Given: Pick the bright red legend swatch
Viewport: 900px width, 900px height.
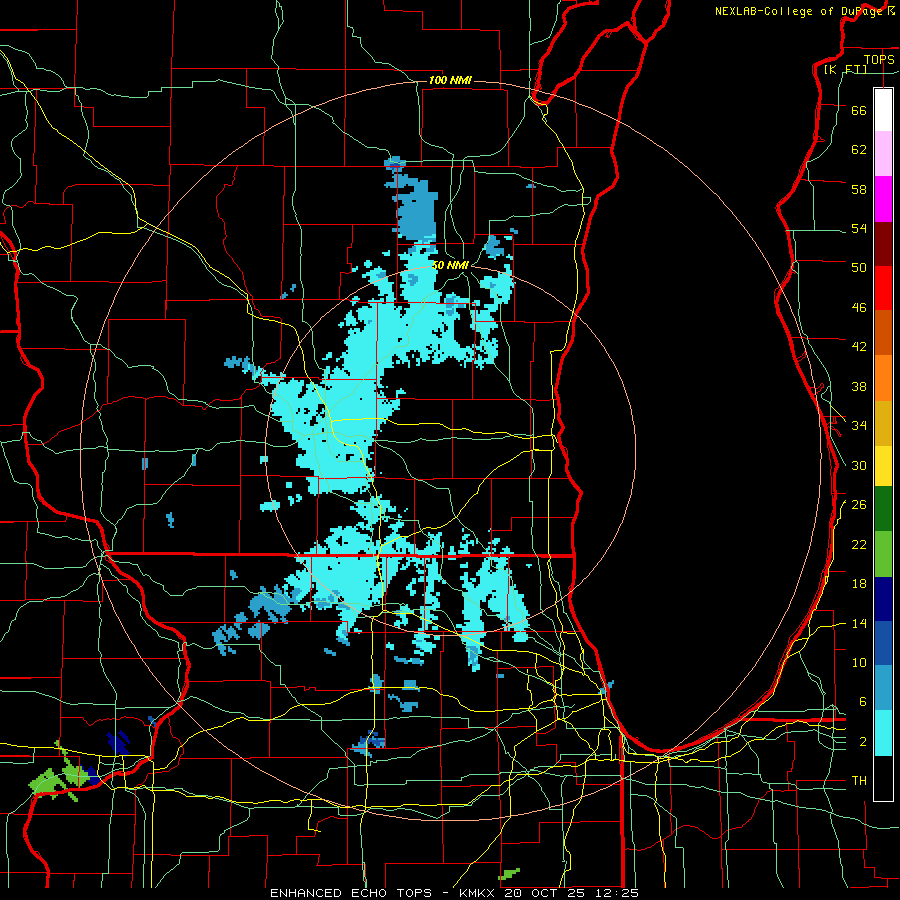Looking at the screenshot, I should coord(883,288).
